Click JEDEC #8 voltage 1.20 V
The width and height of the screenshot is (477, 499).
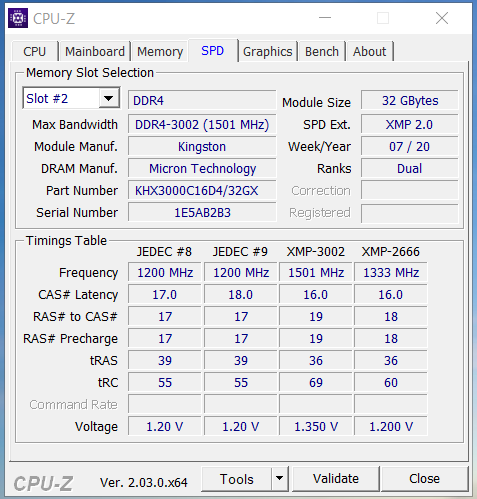165,426
